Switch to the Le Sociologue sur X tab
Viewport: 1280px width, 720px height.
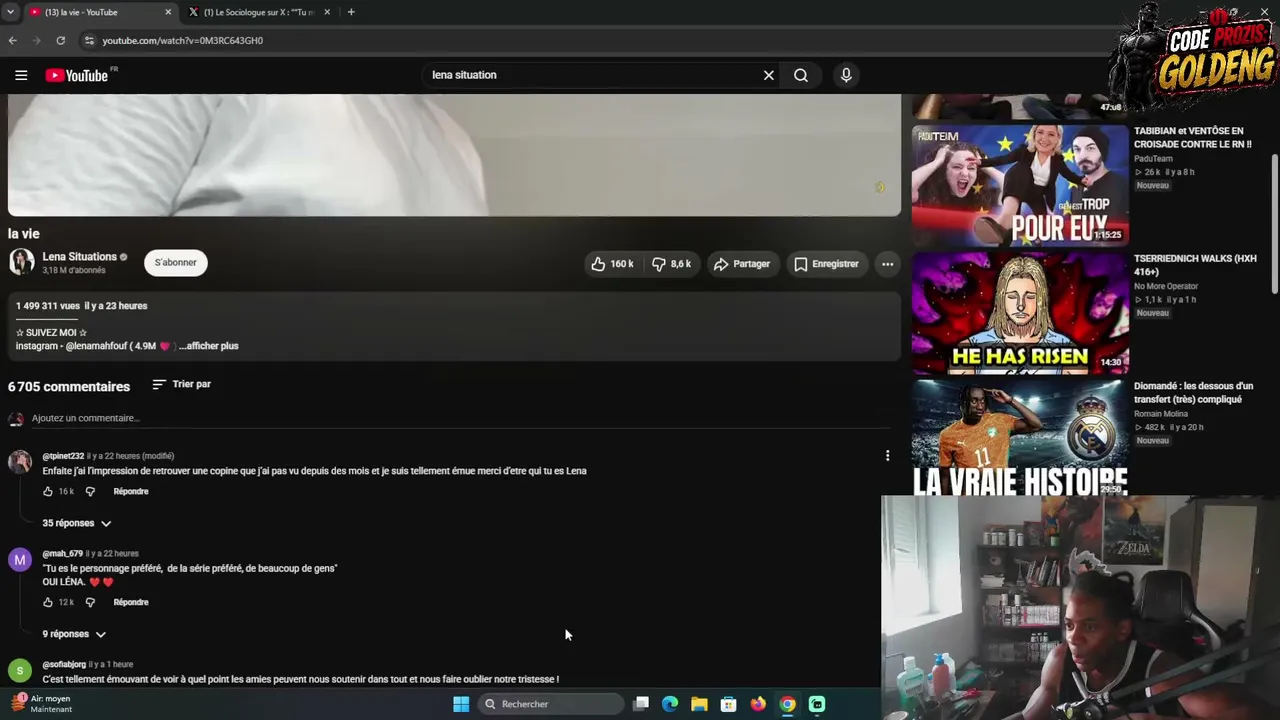coord(260,12)
